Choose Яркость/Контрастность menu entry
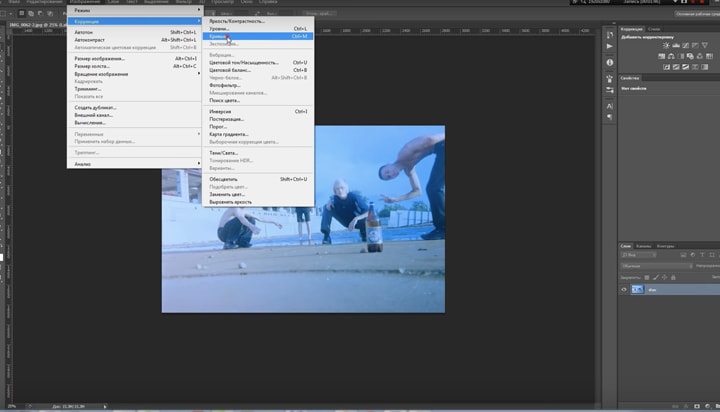This screenshot has width=720, height=412. tap(258, 21)
